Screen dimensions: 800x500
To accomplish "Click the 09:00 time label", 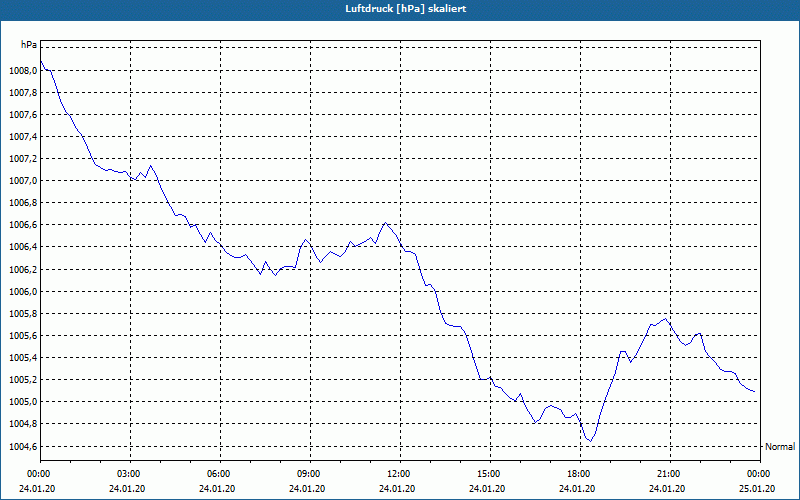I will (x=311, y=474).
